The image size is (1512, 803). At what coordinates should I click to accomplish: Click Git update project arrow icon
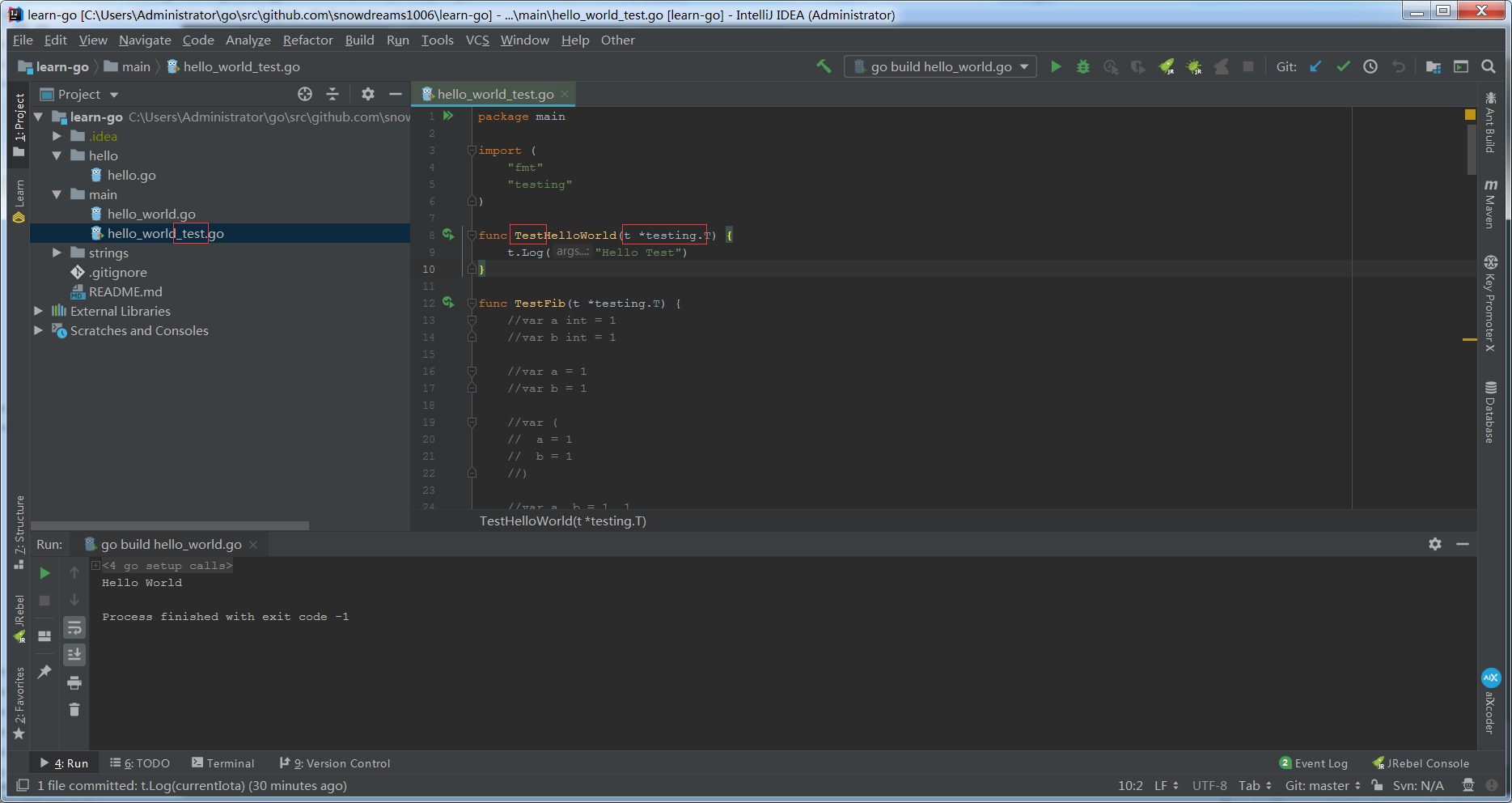pos(1316,66)
